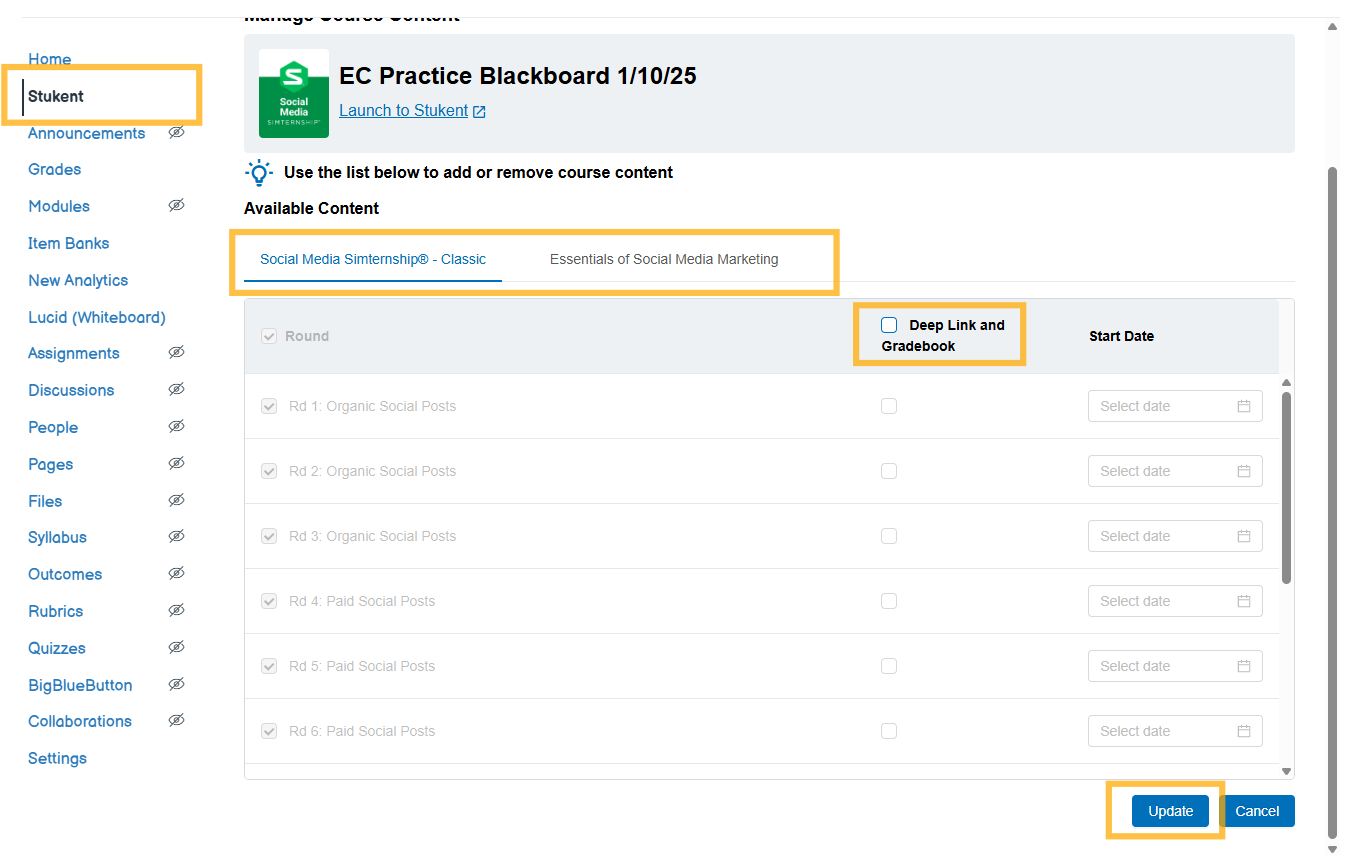Image resolution: width=1367 pixels, height=857 pixels.
Task: Click the Start Date column header
Action: (x=1122, y=336)
